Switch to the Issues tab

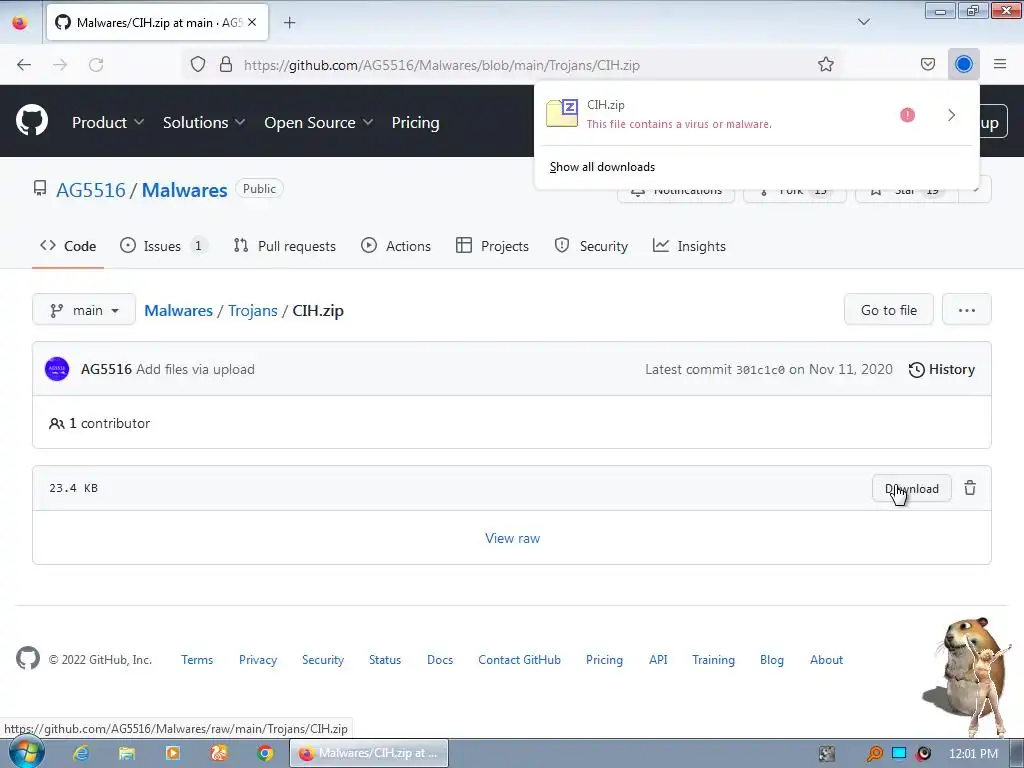click(x=164, y=246)
